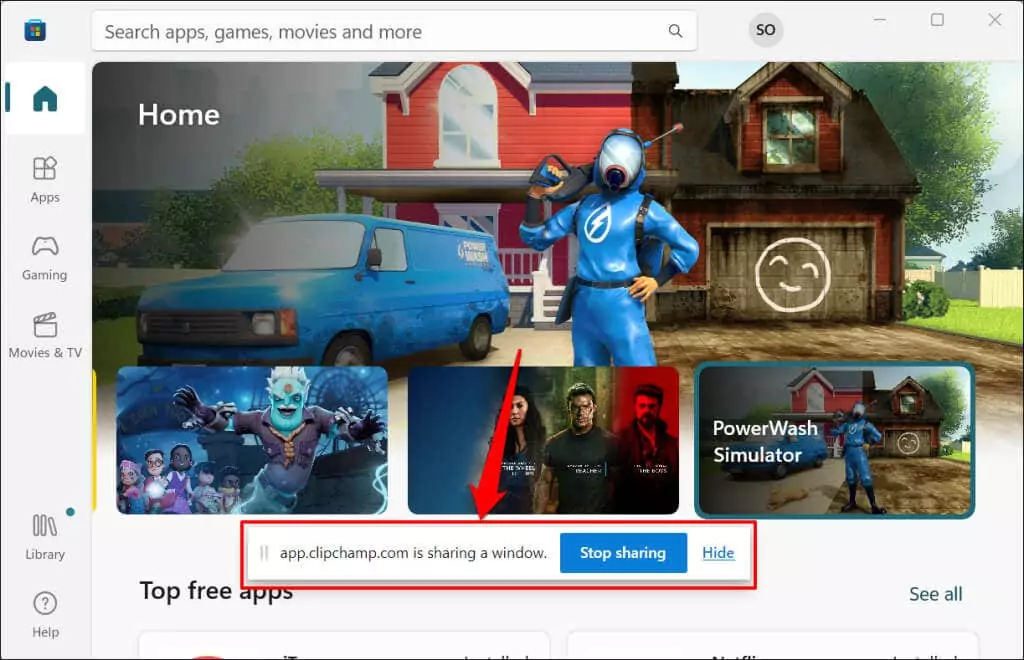
Task: Switch to the Gaming section
Action: tap(44, 259)
